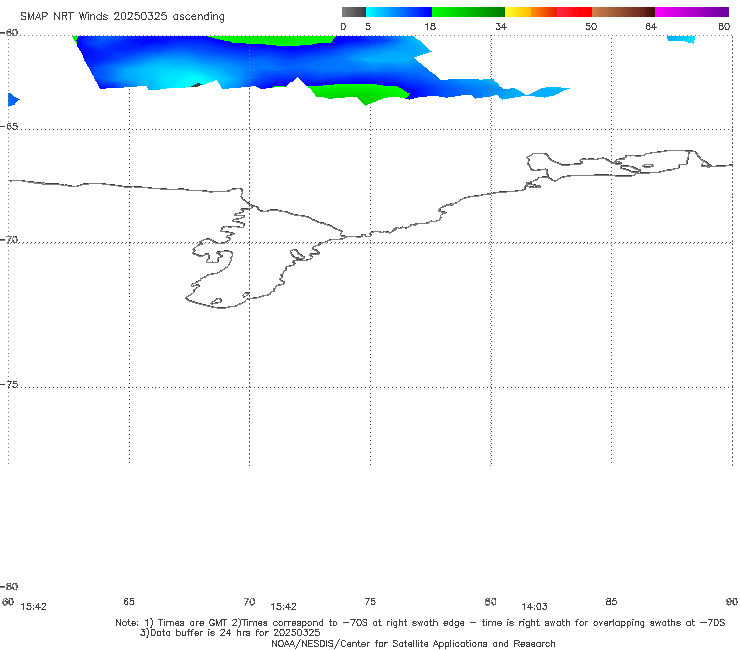Pick the red segment of the color bar
The width and height of the screenshot is (740, 650).
click(574, 12)
